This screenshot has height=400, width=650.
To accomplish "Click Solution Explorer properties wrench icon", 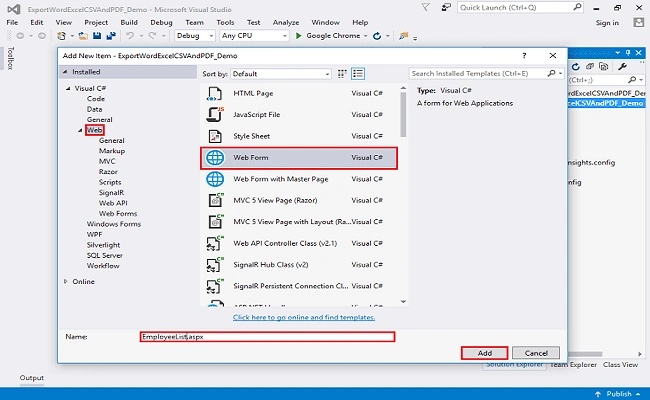I will [622, 66].
